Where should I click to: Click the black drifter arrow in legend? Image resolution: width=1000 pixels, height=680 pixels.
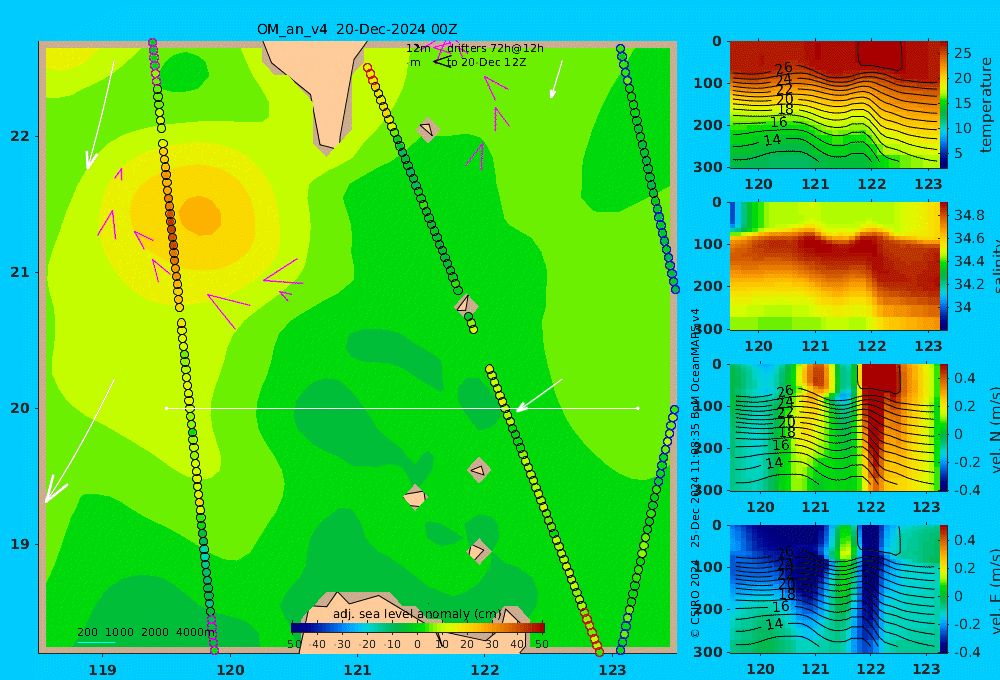pos(442,62)
